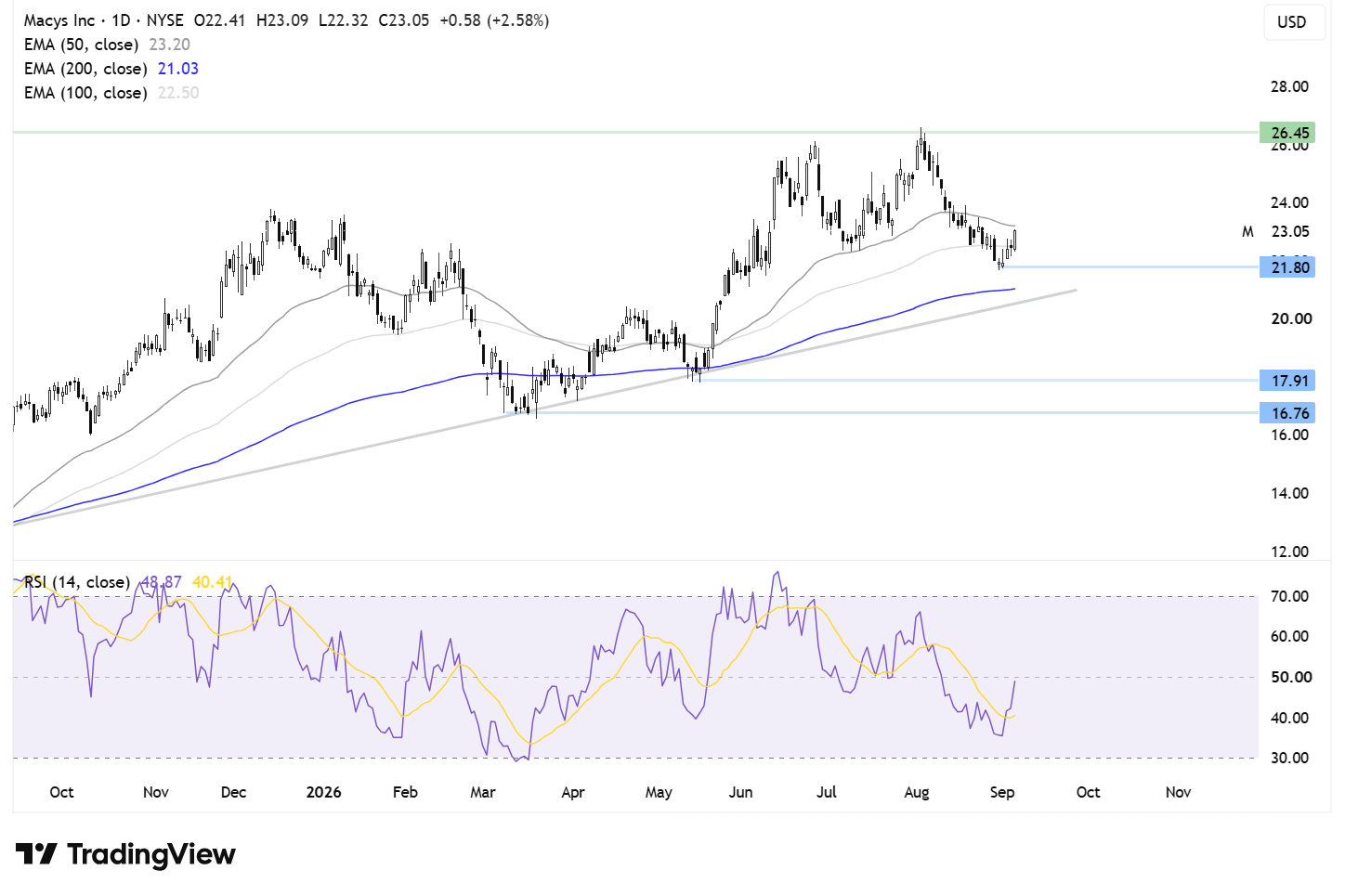Click the Mar label on time axis

(x=483, y=793)
